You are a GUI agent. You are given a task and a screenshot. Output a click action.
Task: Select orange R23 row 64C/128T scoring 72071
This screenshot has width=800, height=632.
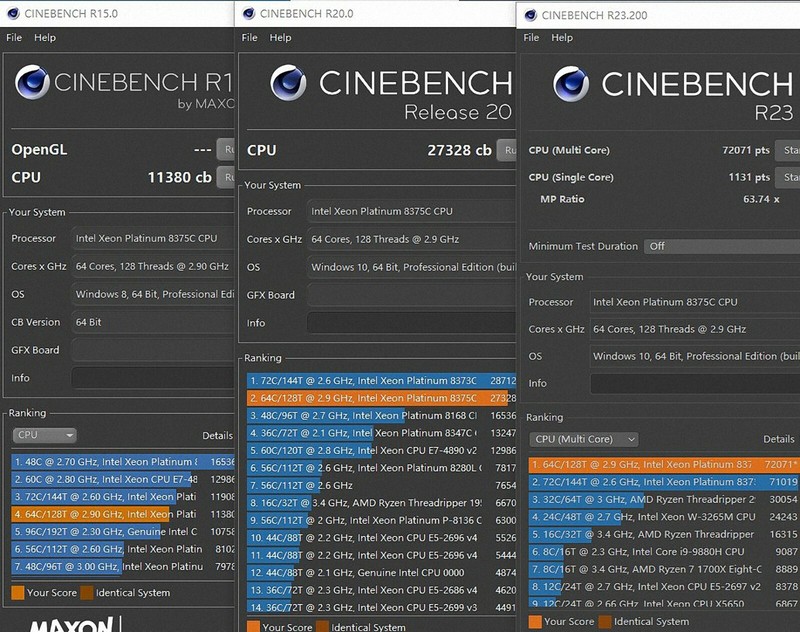[664, 464]
